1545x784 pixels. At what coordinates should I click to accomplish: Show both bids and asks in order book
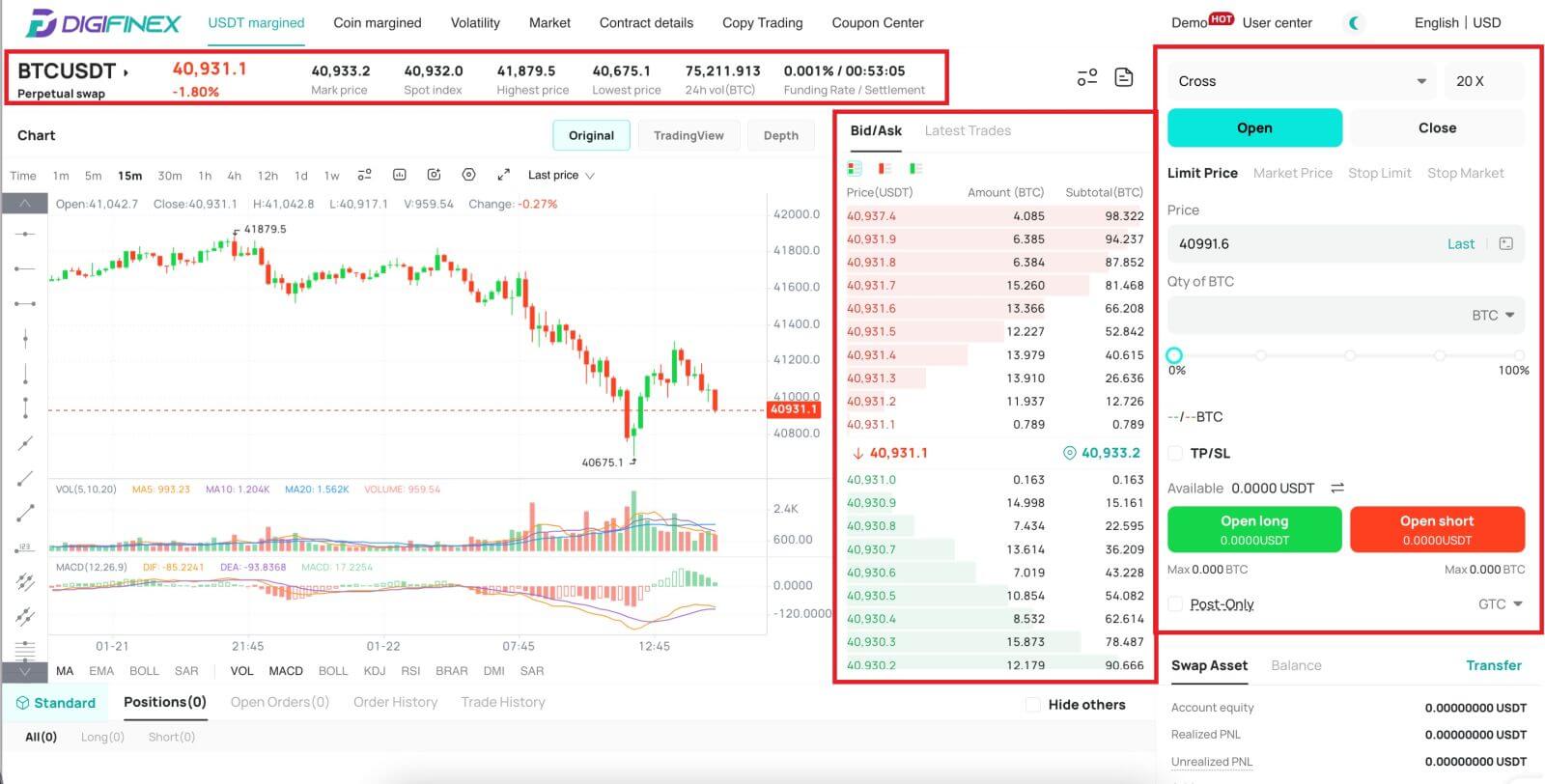coord(854,168)
